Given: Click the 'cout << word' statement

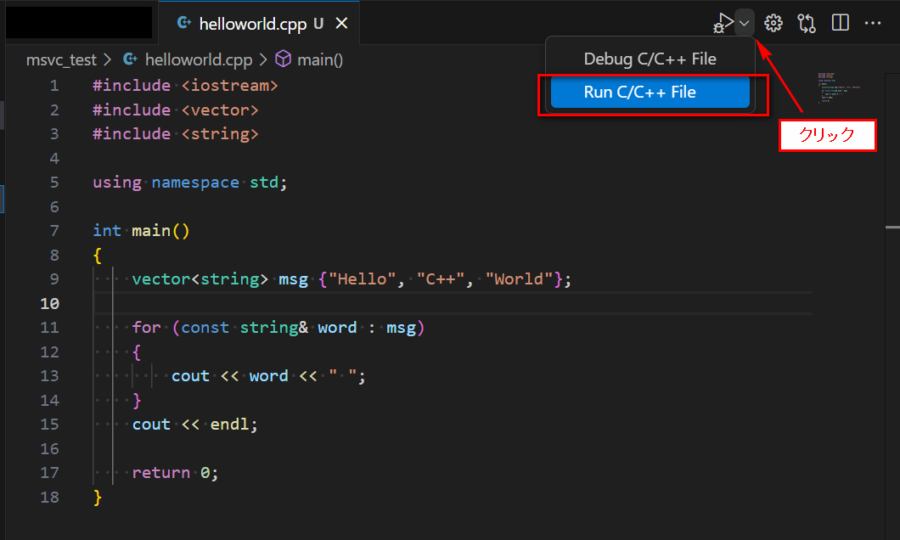Looking at the screenshot, I should pos(268,376).
